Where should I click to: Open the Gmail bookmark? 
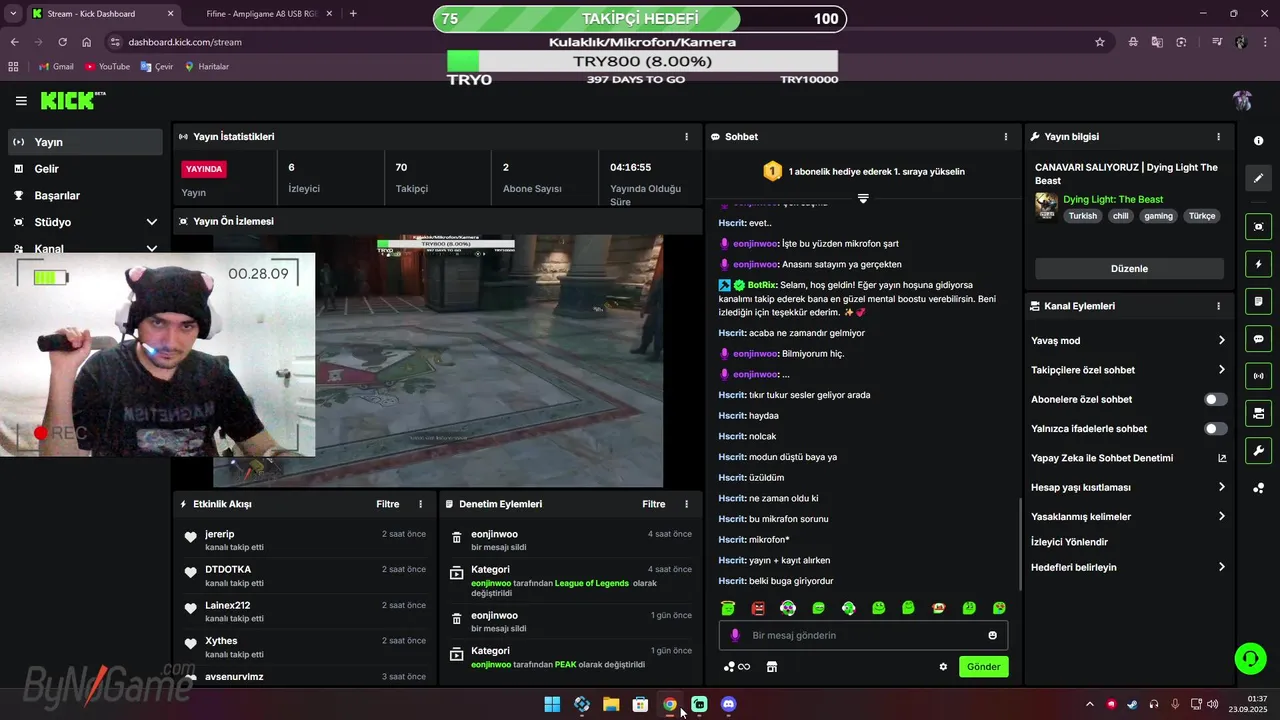coord(55,66)
